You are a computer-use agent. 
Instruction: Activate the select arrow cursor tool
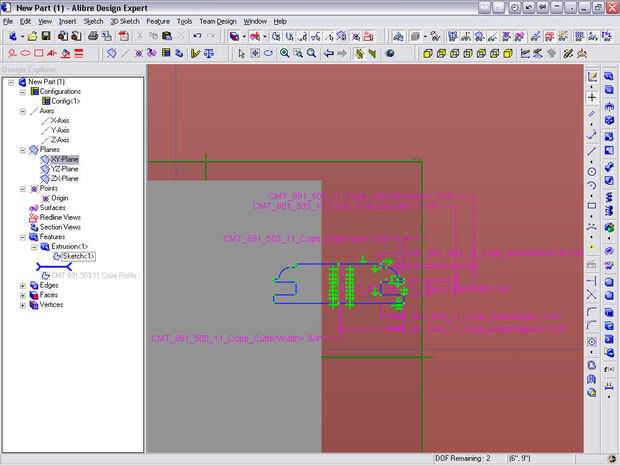(241, 53)
